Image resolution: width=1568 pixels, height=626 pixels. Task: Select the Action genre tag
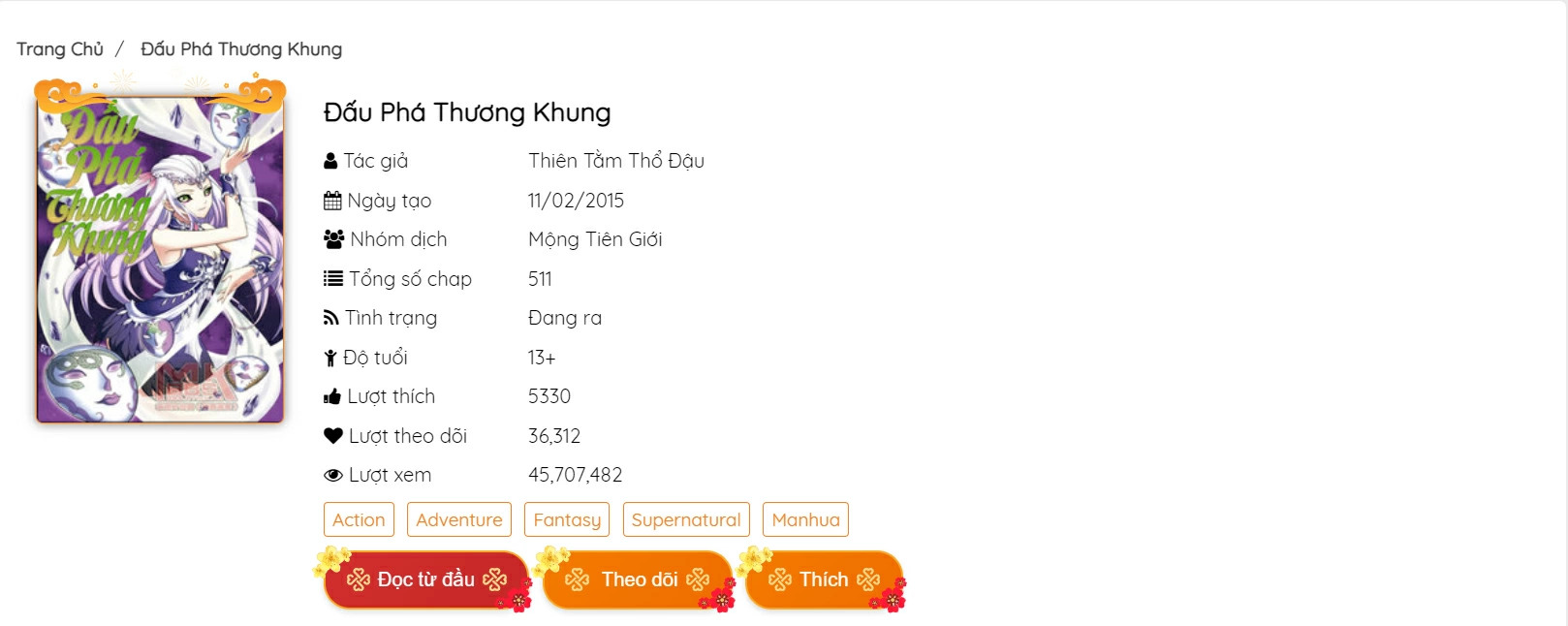[x=359, y=519]
